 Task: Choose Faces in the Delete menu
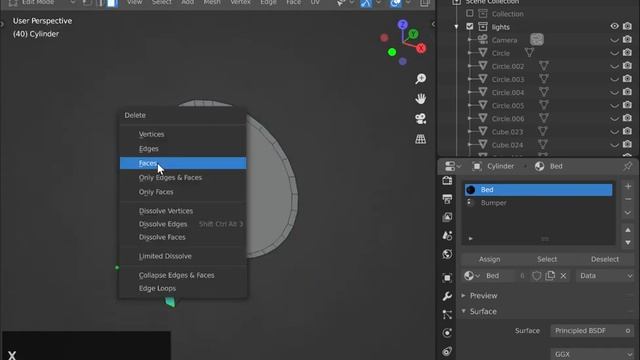(x=183, y=163)
